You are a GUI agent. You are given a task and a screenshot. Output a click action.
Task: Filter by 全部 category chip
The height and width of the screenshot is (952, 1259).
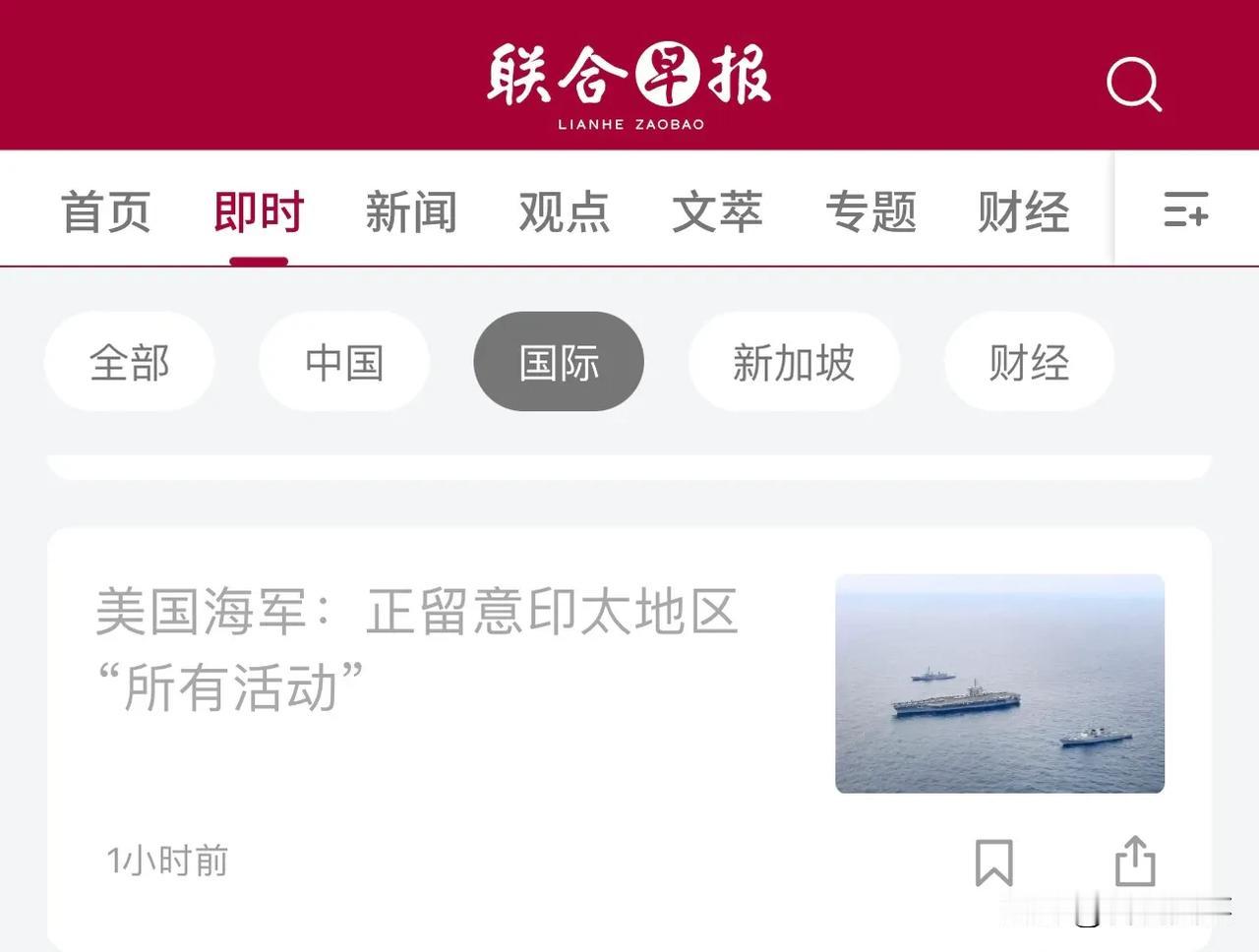pyautogui.click(x=129, y=362)
